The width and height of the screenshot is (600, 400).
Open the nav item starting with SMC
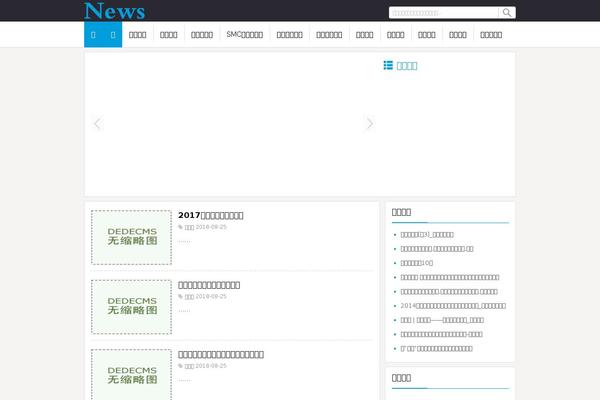pyautogui.click(x=245, y=34)
